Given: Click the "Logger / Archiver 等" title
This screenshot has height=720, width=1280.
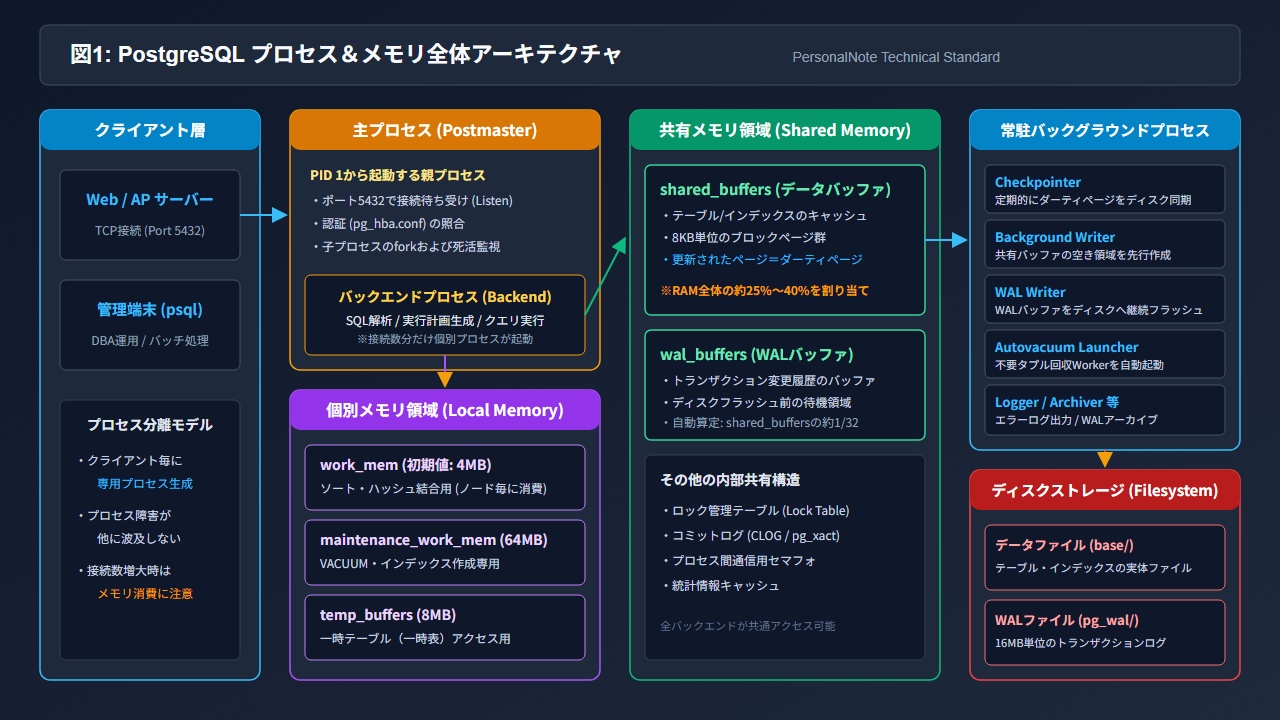Looking at the screenshot, I should 1057,402.
